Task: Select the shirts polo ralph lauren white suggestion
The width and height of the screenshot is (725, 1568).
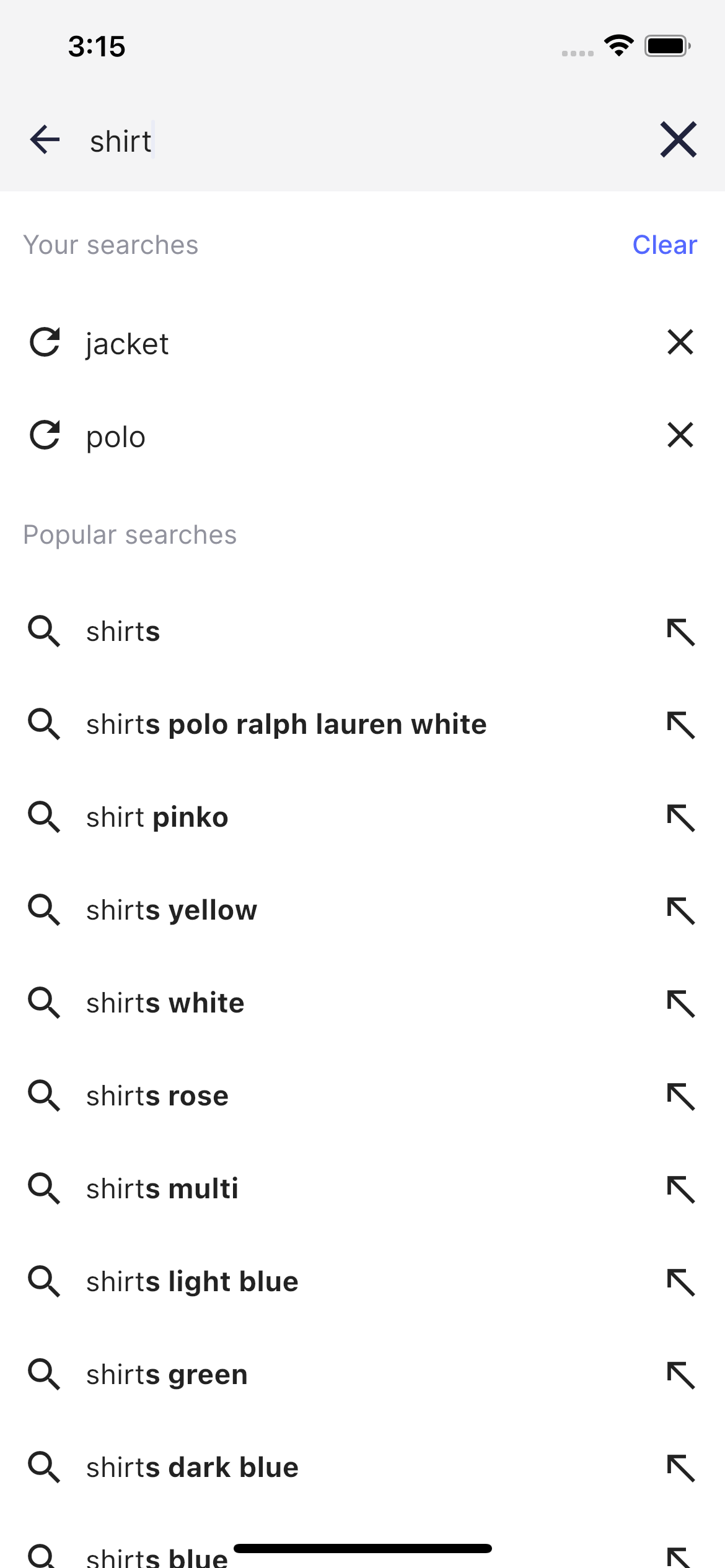Action: click(286, 724)
